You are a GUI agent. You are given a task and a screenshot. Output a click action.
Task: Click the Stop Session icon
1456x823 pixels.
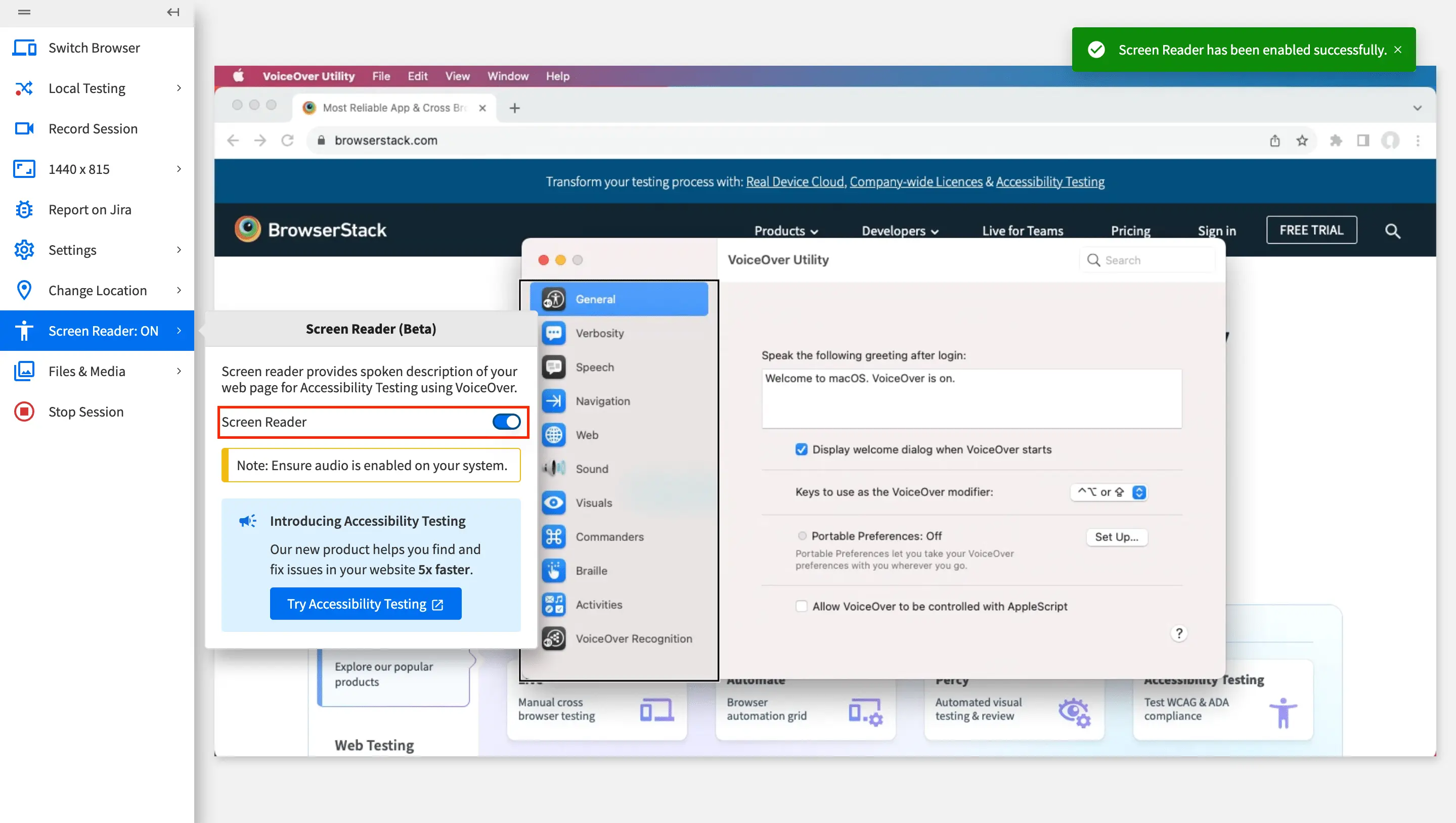(x=24, y=411)
